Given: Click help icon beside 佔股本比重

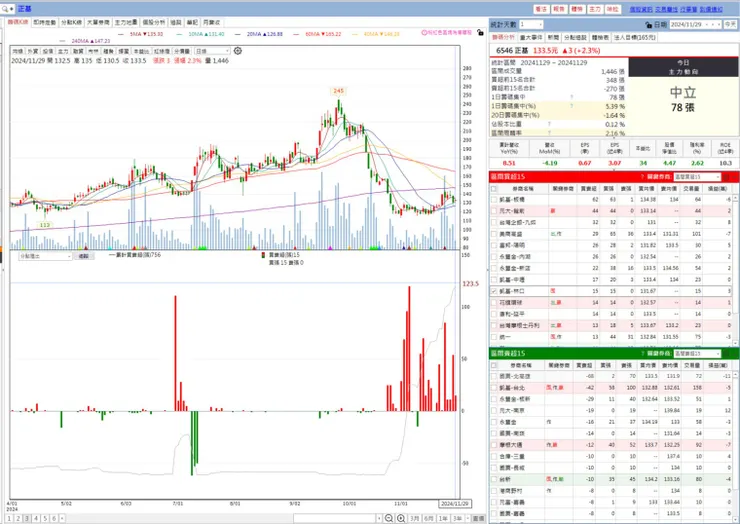Looking at the screenshot, I should 549,124.
